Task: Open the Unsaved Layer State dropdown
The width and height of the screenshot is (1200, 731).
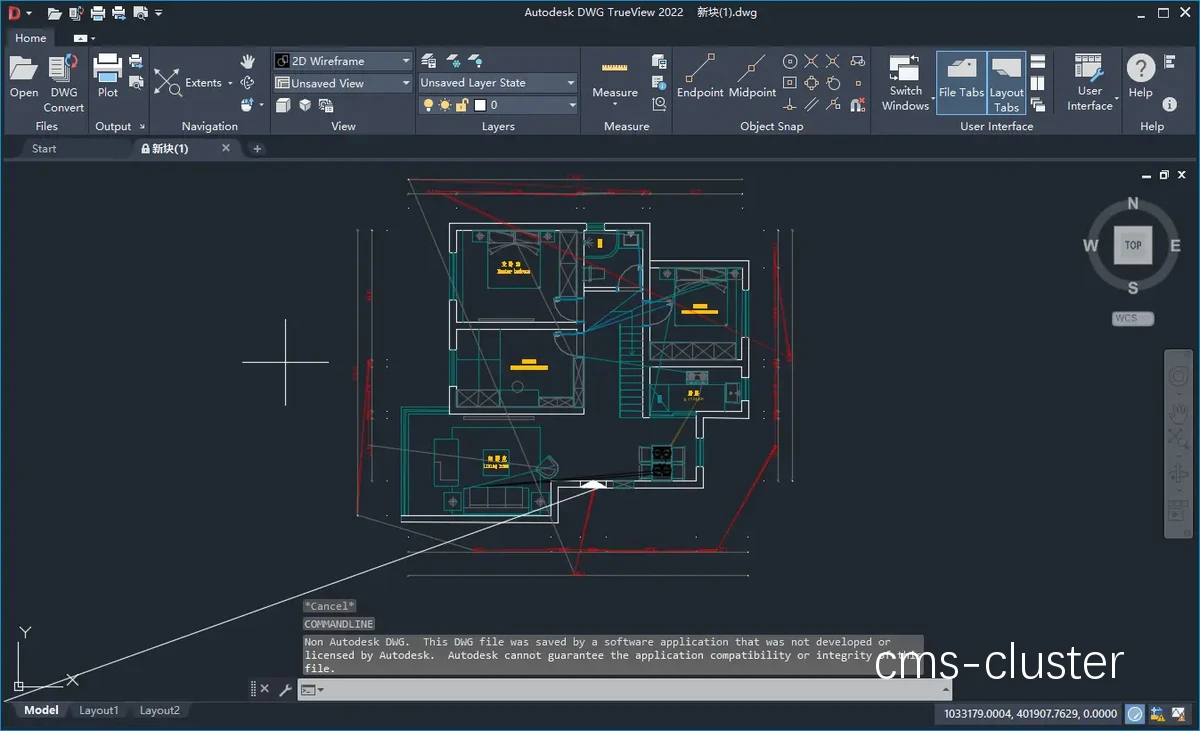Action: click(498, 83)
